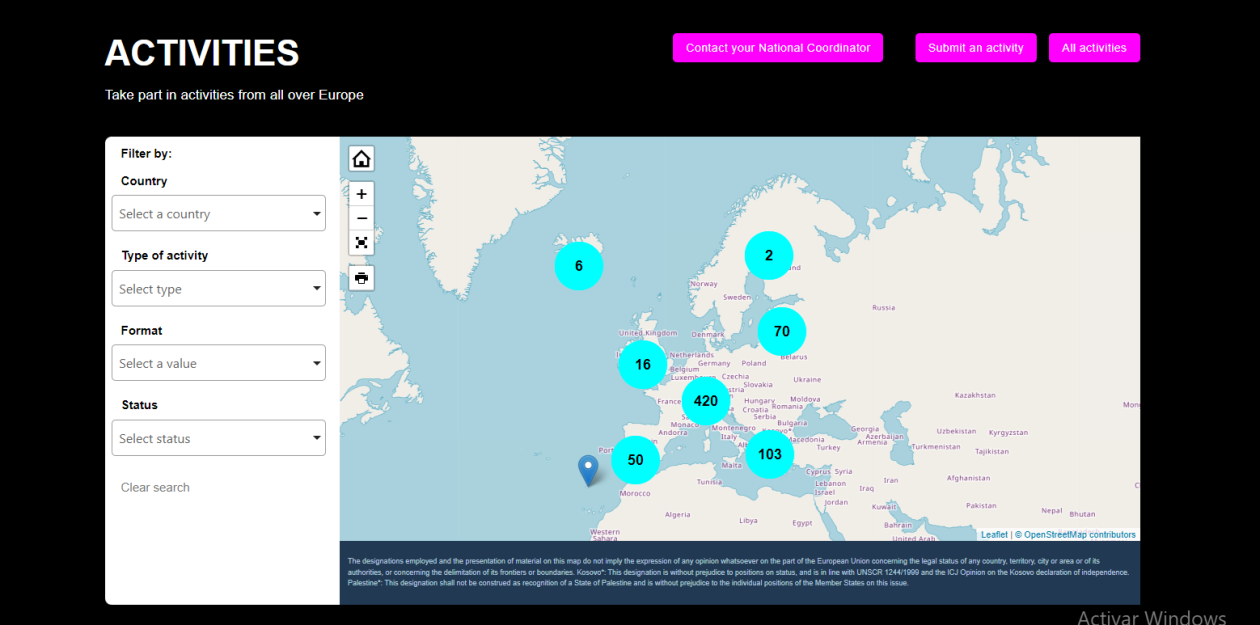Print the map using printer icon
The image size is (1260, 625).
point(361,278)
